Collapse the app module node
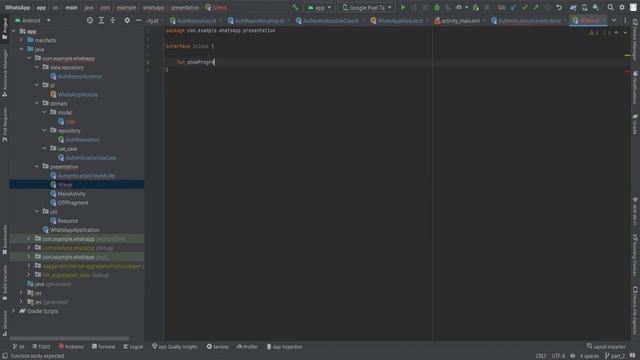Screen dimensions: 640x360 14,31
